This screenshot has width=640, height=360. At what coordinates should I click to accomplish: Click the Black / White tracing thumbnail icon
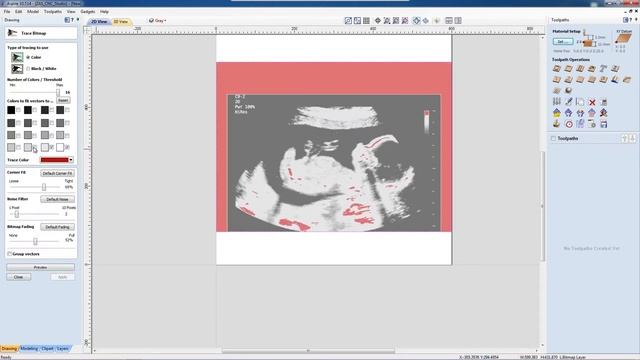click(17, 69)
